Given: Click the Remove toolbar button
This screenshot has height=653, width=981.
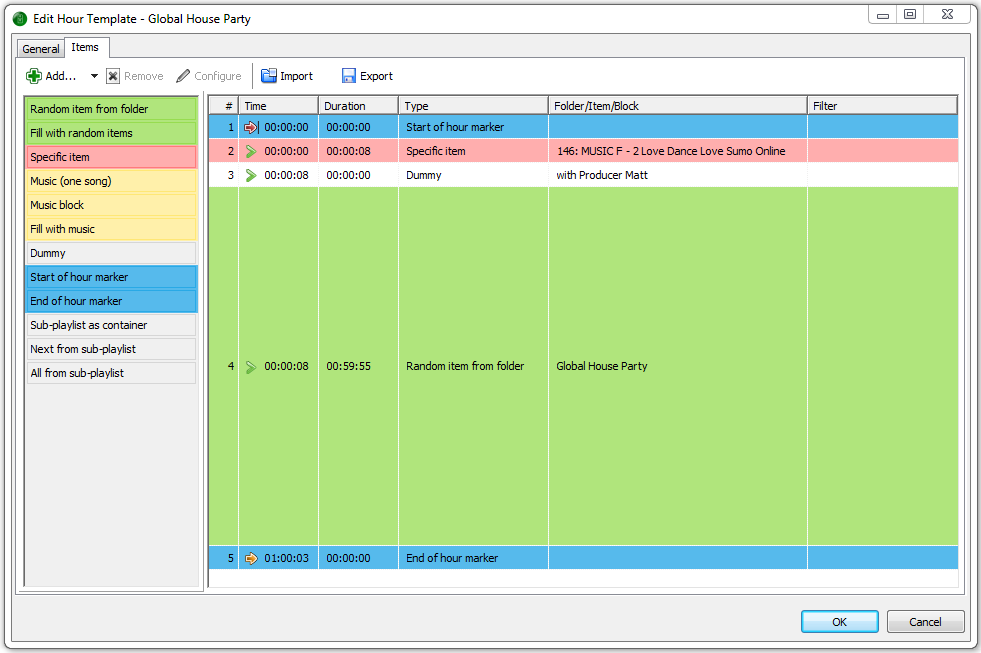Looking at the screenshot, I should point(135,76).
